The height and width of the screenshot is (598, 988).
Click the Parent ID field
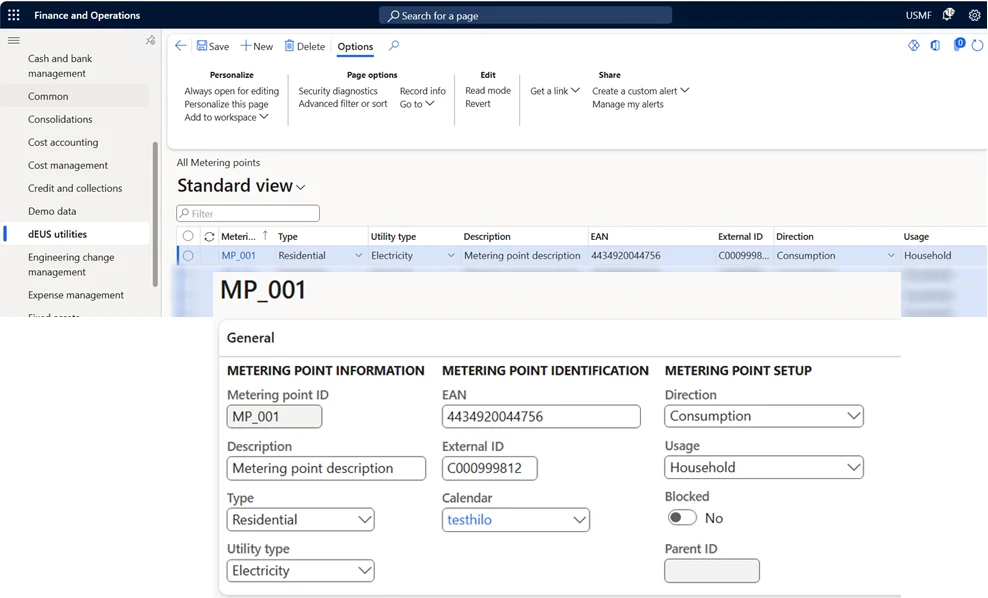[x=711, y=571]
